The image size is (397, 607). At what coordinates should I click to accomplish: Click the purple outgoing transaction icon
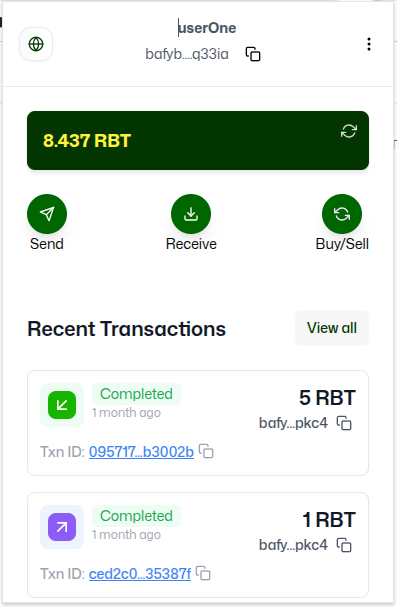(x=62, y=527)
